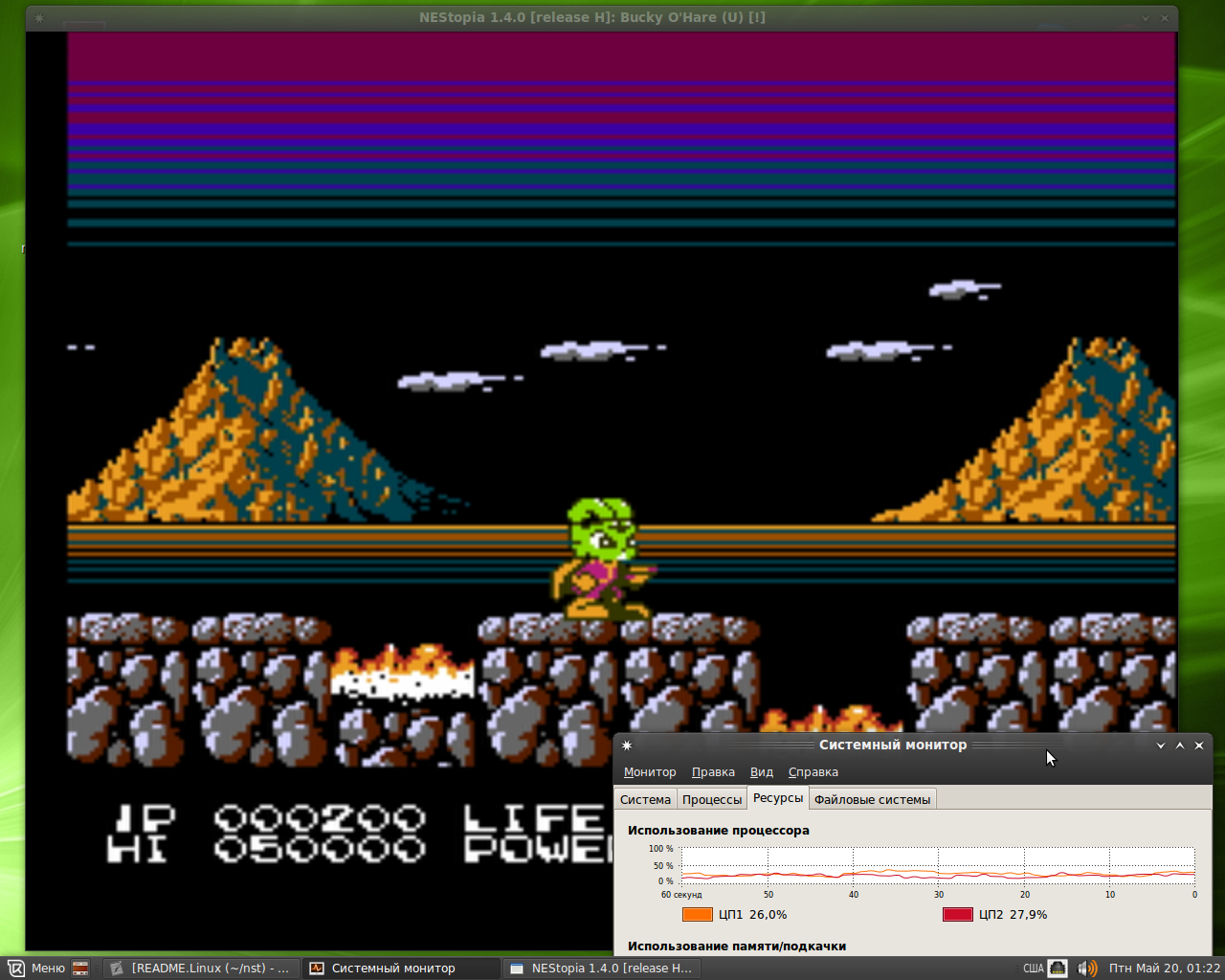
Task: Minimize the NEStopia window
Action: click(1146, 17)
